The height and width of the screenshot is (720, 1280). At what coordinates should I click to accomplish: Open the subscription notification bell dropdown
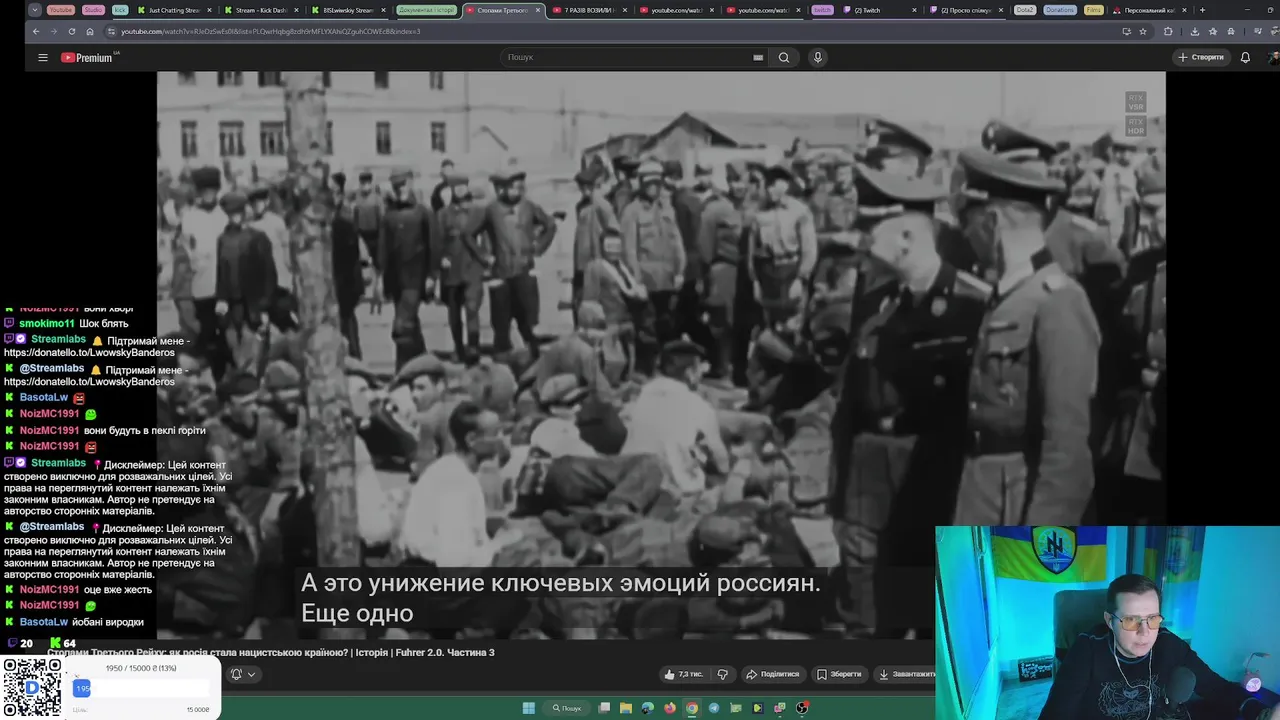pos(243,674)
